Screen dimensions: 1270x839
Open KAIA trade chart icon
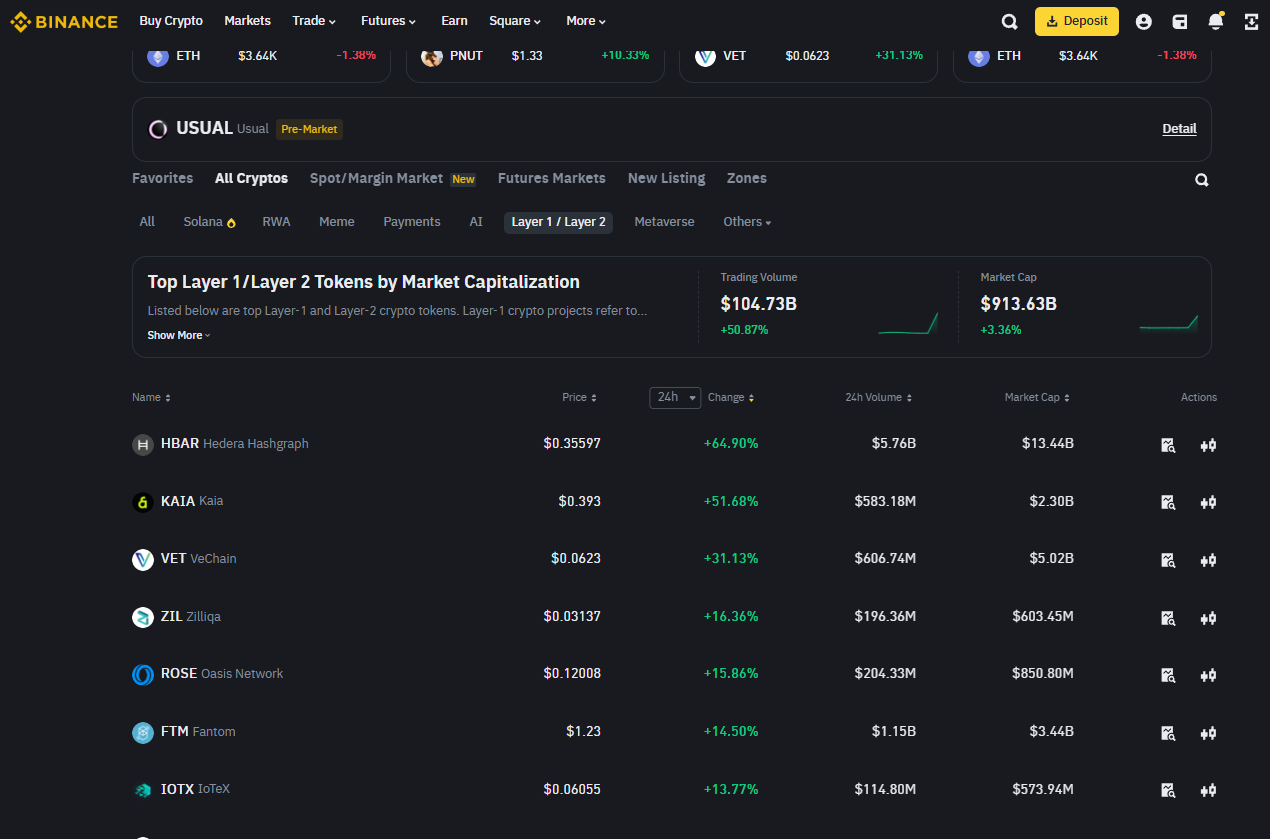pyautogui.click(x=1208, y=502)
